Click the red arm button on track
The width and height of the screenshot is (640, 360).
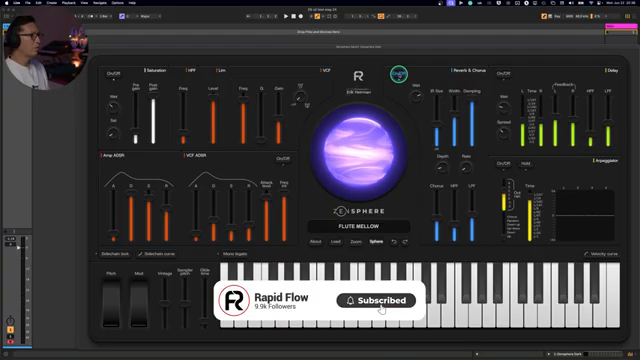(x=11, y=342)
